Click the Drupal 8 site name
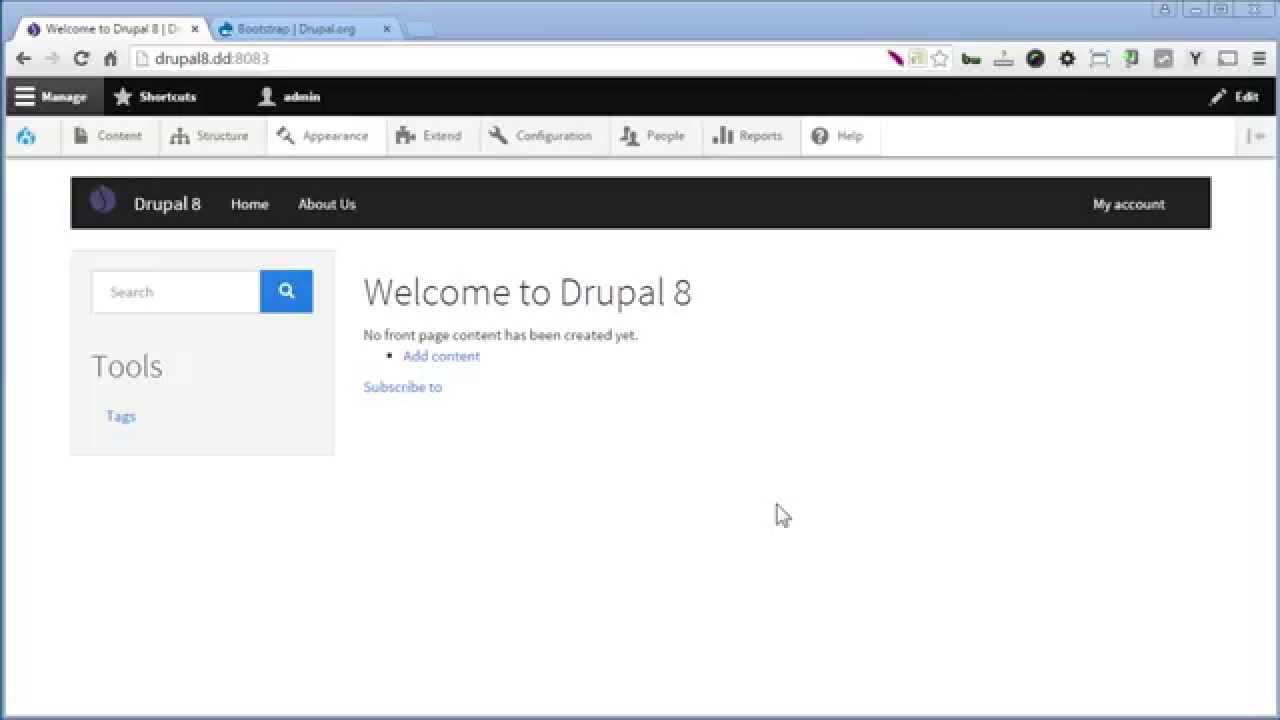Screen dimensions: 1280x720 (167, 204)
